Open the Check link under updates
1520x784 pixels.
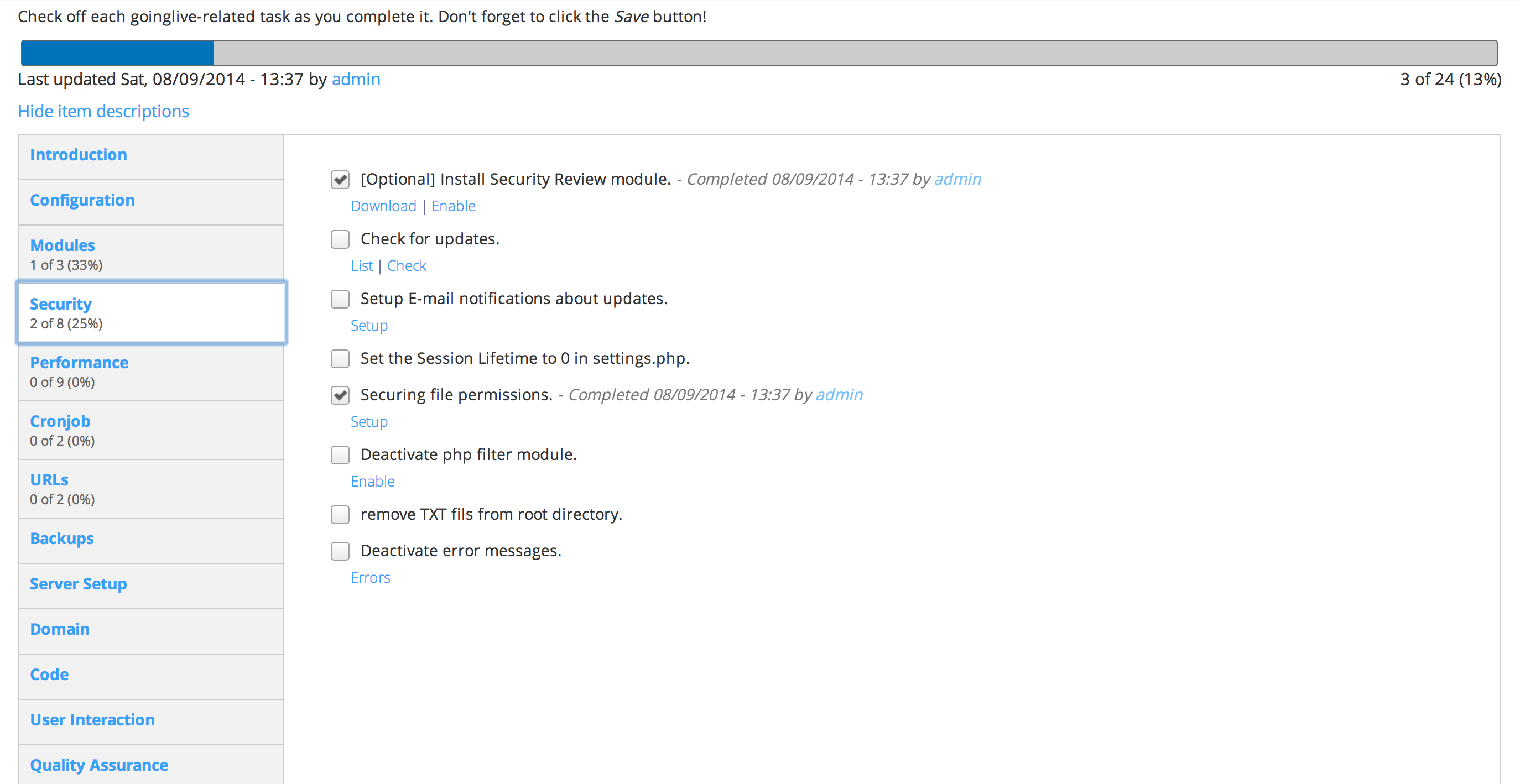tap(407, 266)
